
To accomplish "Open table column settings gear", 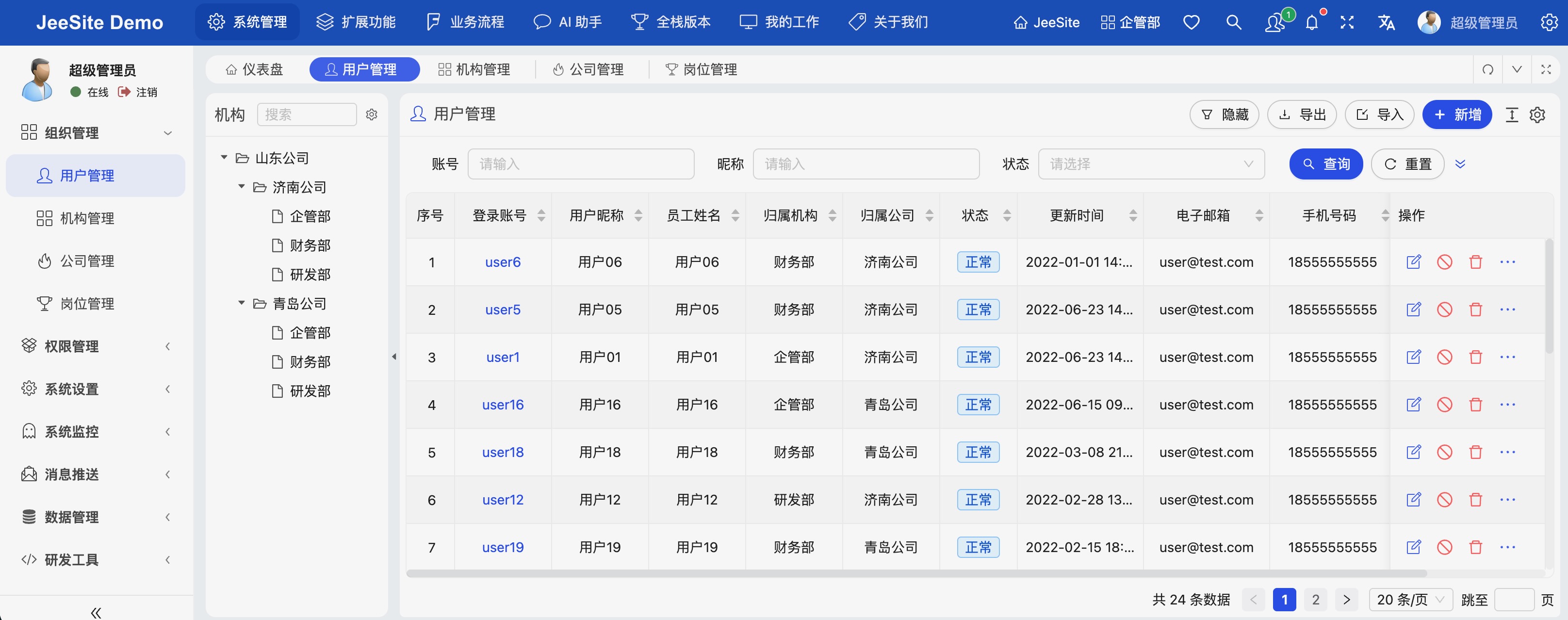I will tap(1538, 114).
